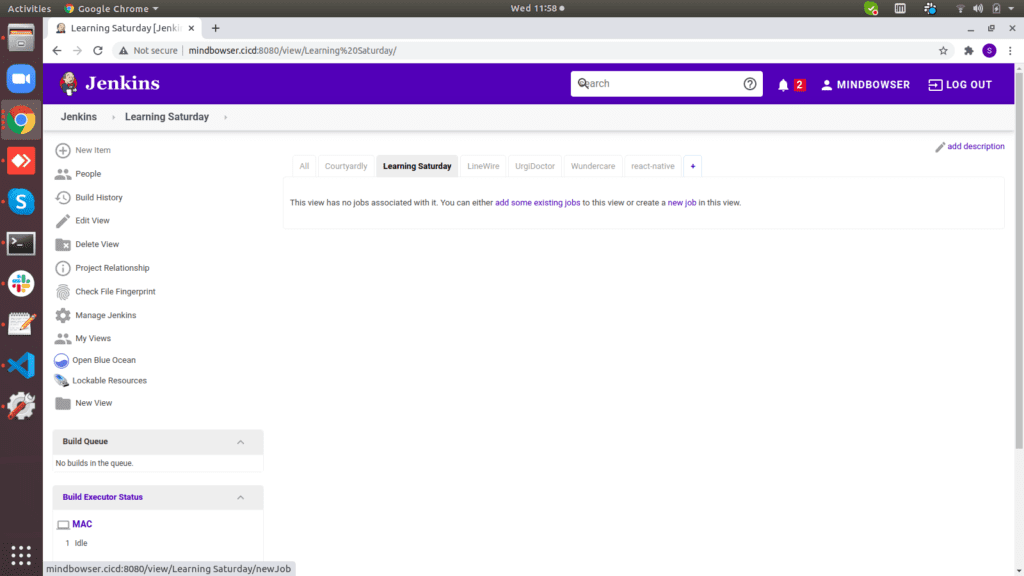Open Blue Ocean icon in sidebar
Image resolution: width=1024 pixels, height=576 pixels.
[62, 360]
